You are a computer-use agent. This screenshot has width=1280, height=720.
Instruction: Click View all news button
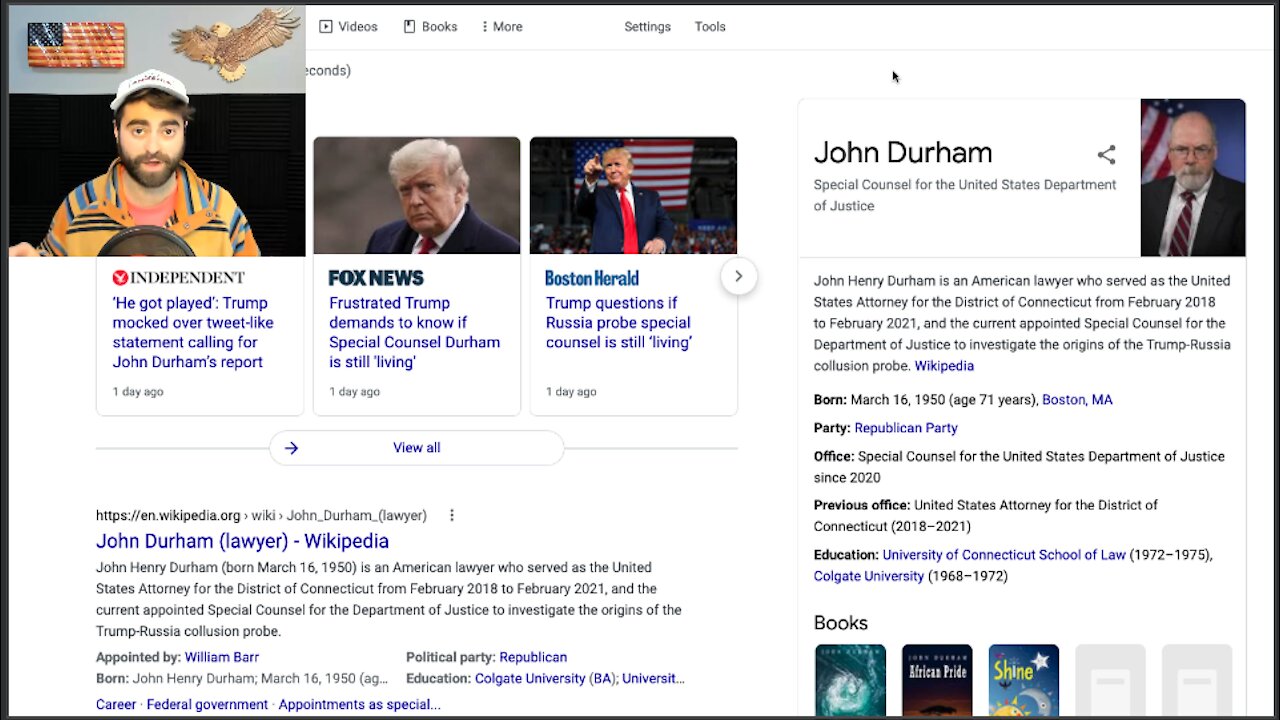(416, 448)
